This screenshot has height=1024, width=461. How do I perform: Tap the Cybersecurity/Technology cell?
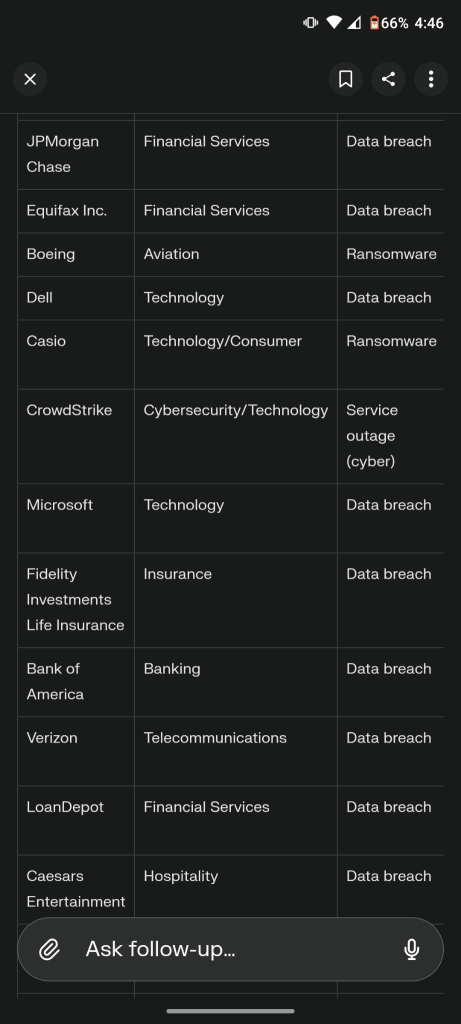pyautogui.click(x=236, y=436)
